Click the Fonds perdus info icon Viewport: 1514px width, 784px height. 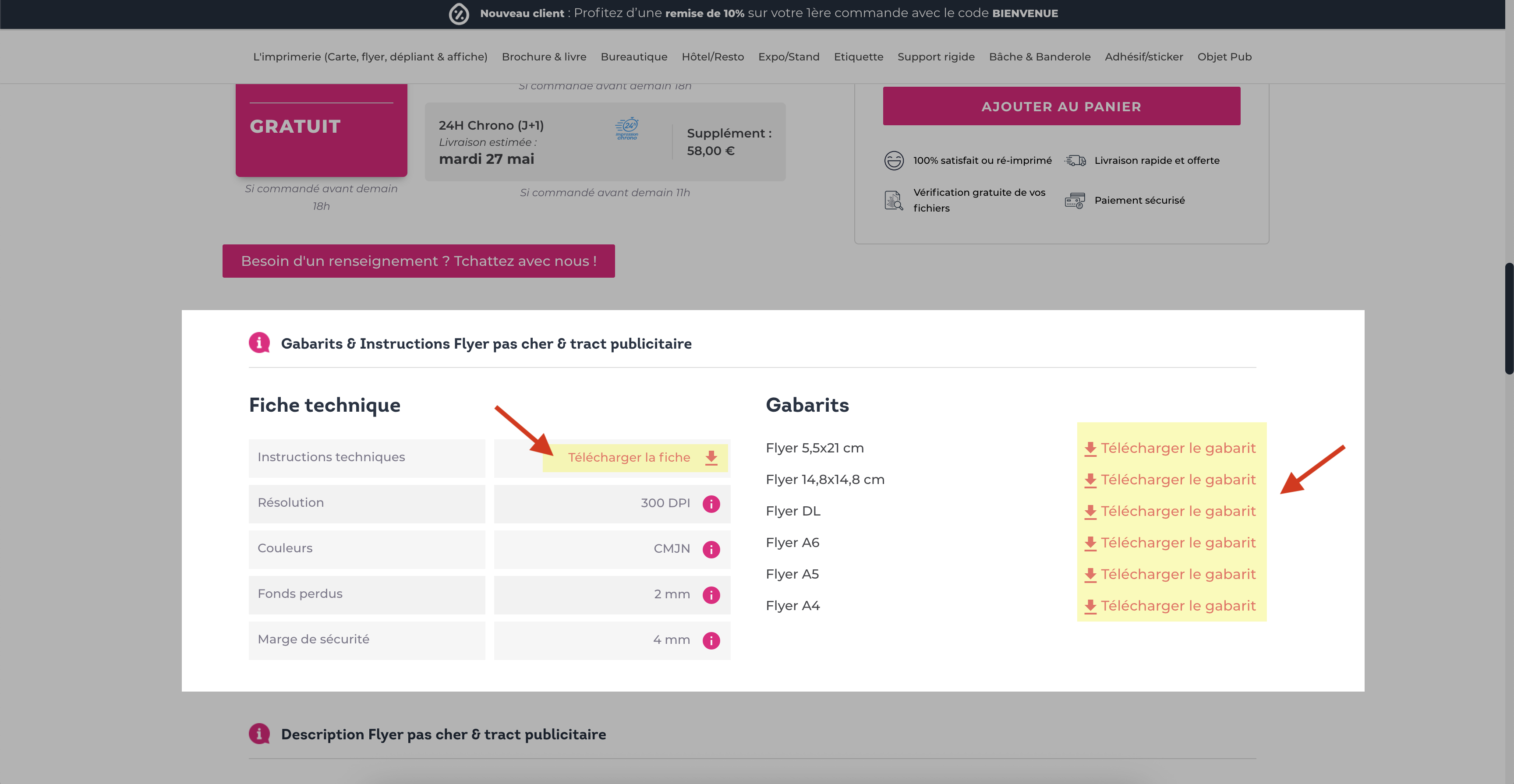tap(711, 595)
